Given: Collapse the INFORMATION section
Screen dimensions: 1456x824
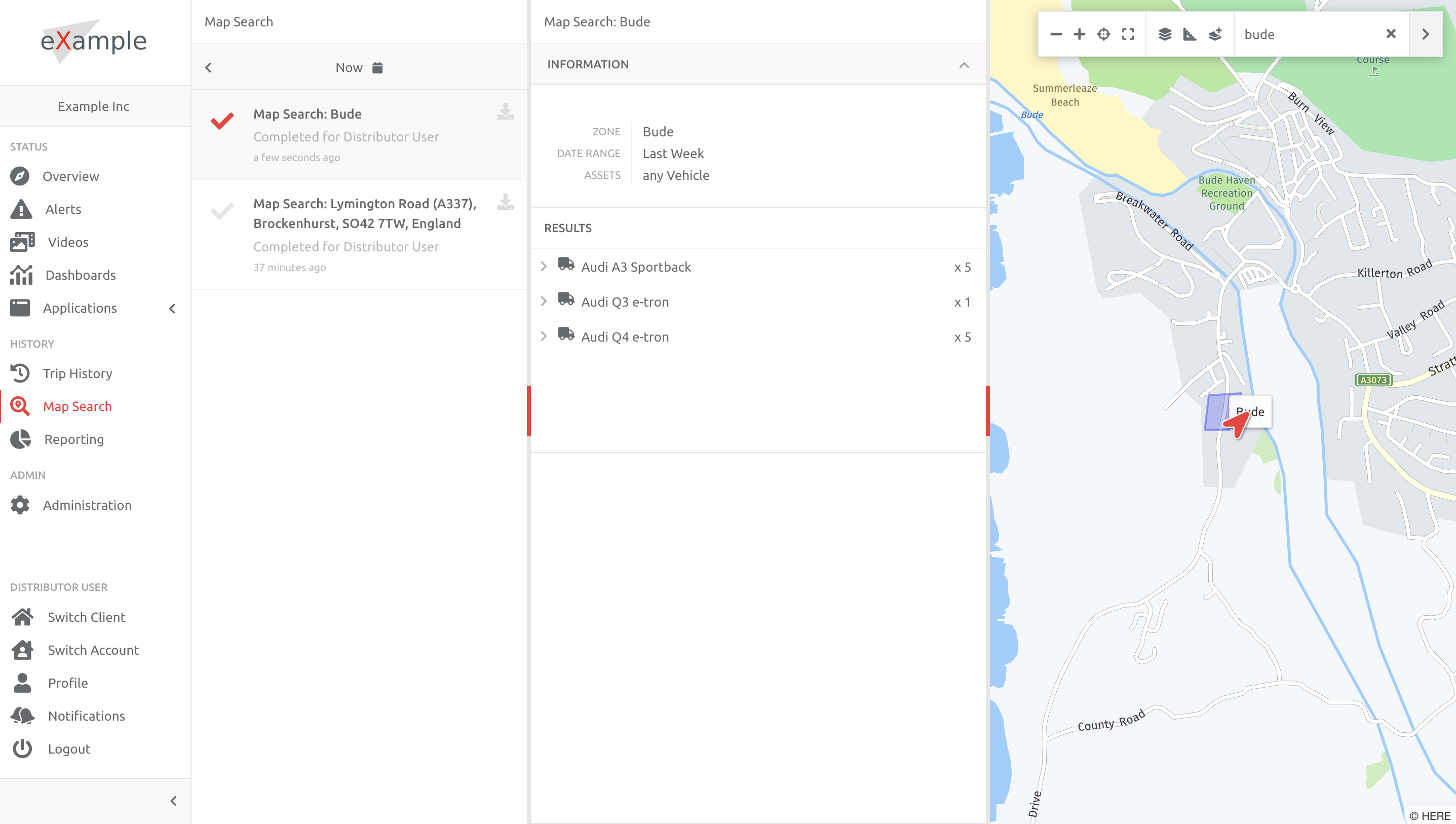Looking at the screenshot, I should click(964, 64).
